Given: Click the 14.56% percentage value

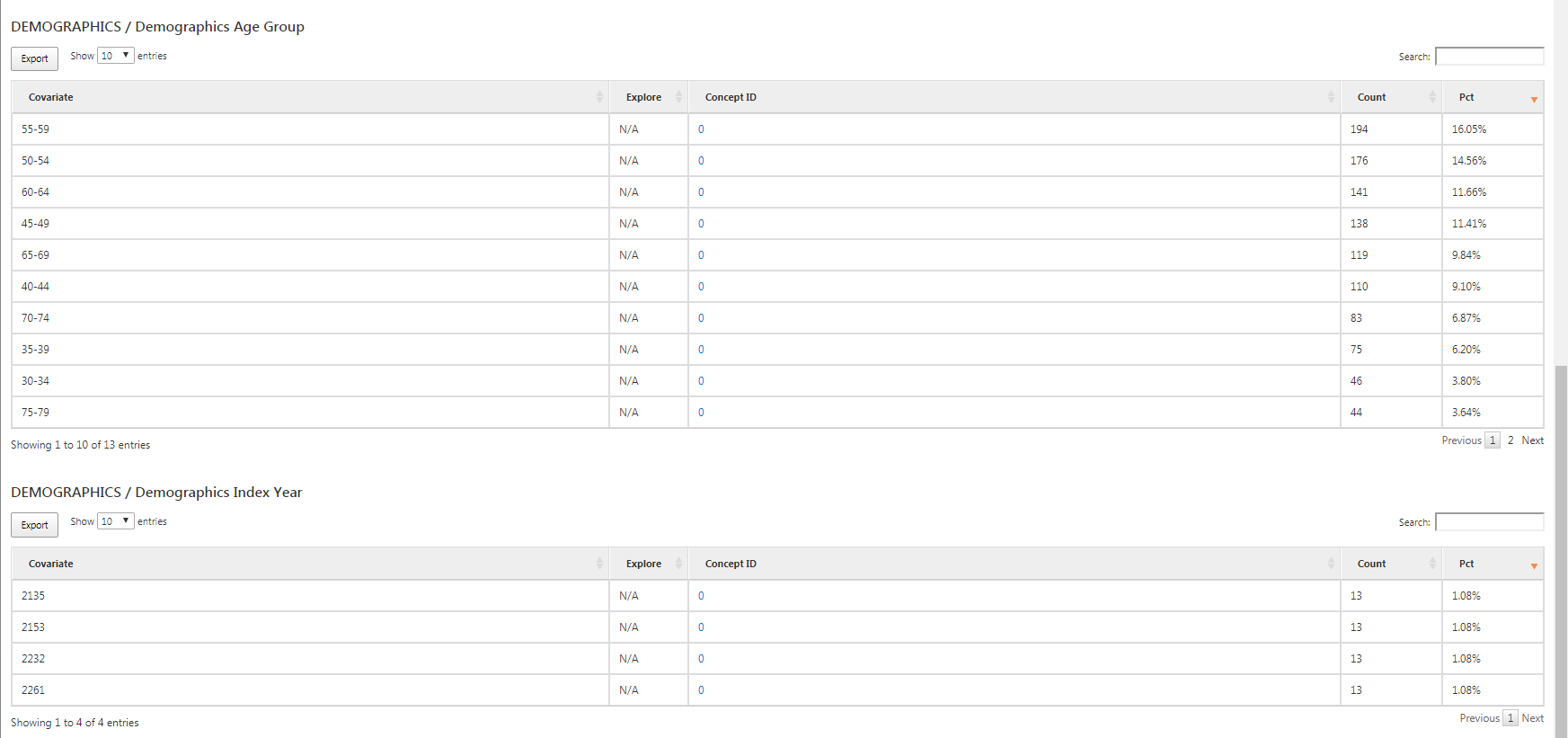Looking at the screenshot, I should pos(1469,161).
